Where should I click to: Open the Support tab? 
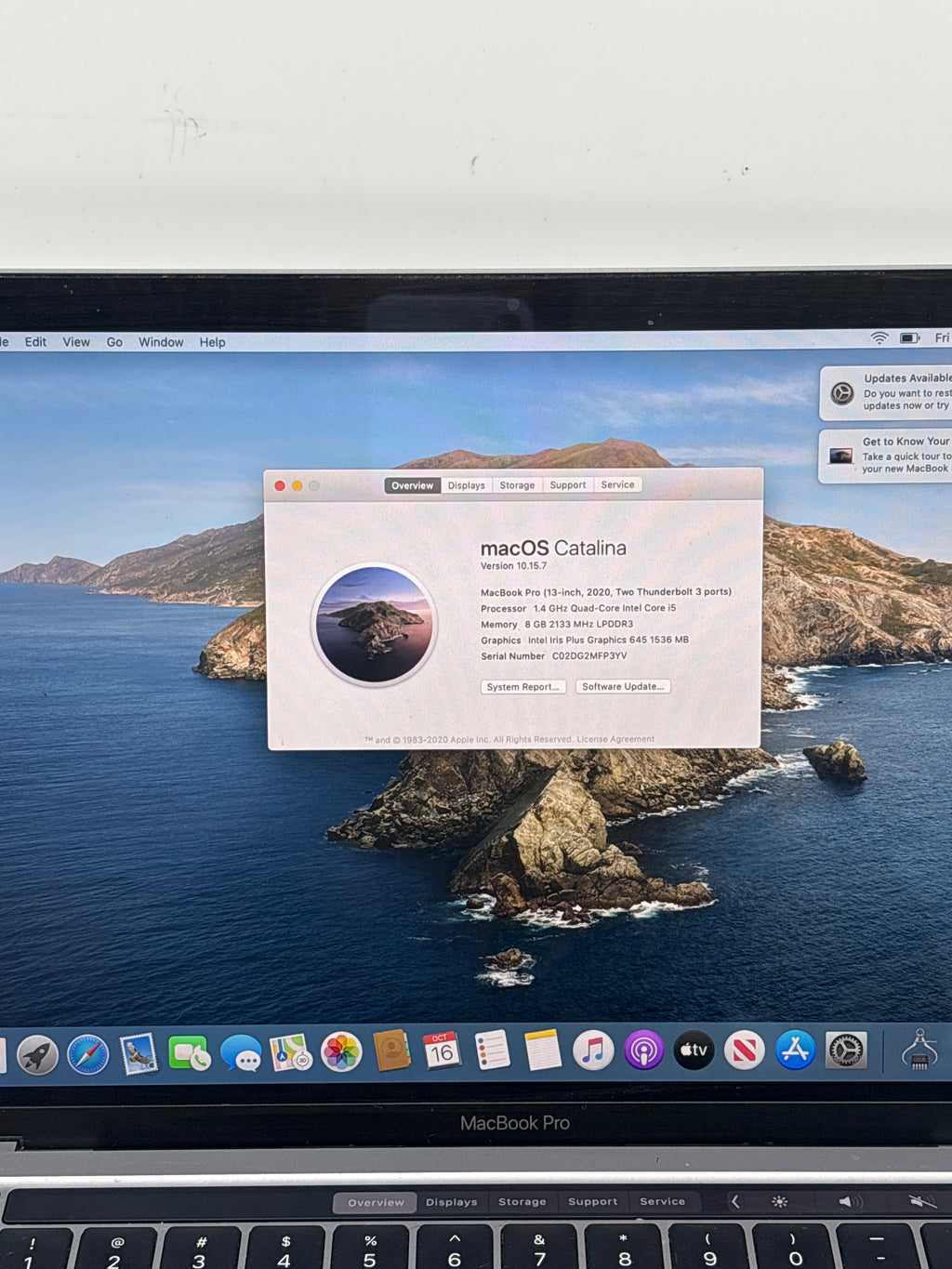tap(568, 485)
